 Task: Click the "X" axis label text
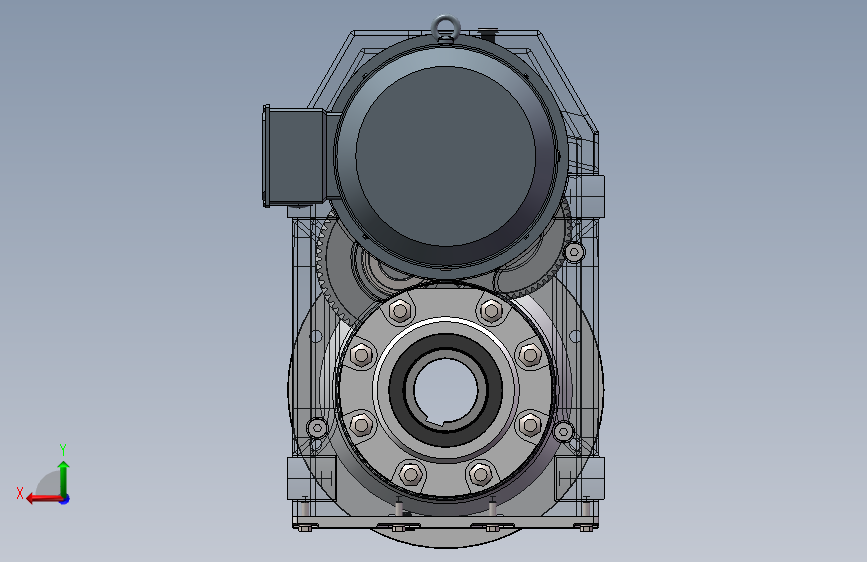point(20,493)
